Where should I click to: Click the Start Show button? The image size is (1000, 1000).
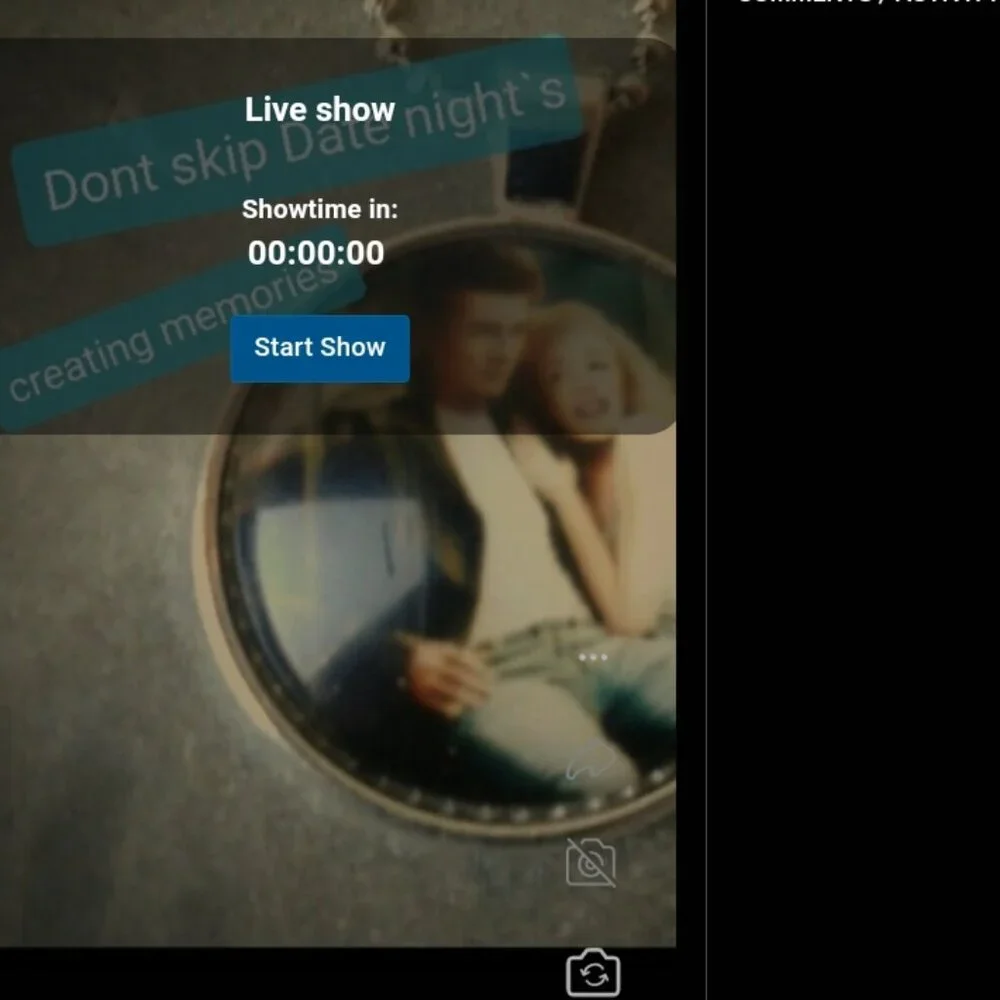click(x=320, y=348)
